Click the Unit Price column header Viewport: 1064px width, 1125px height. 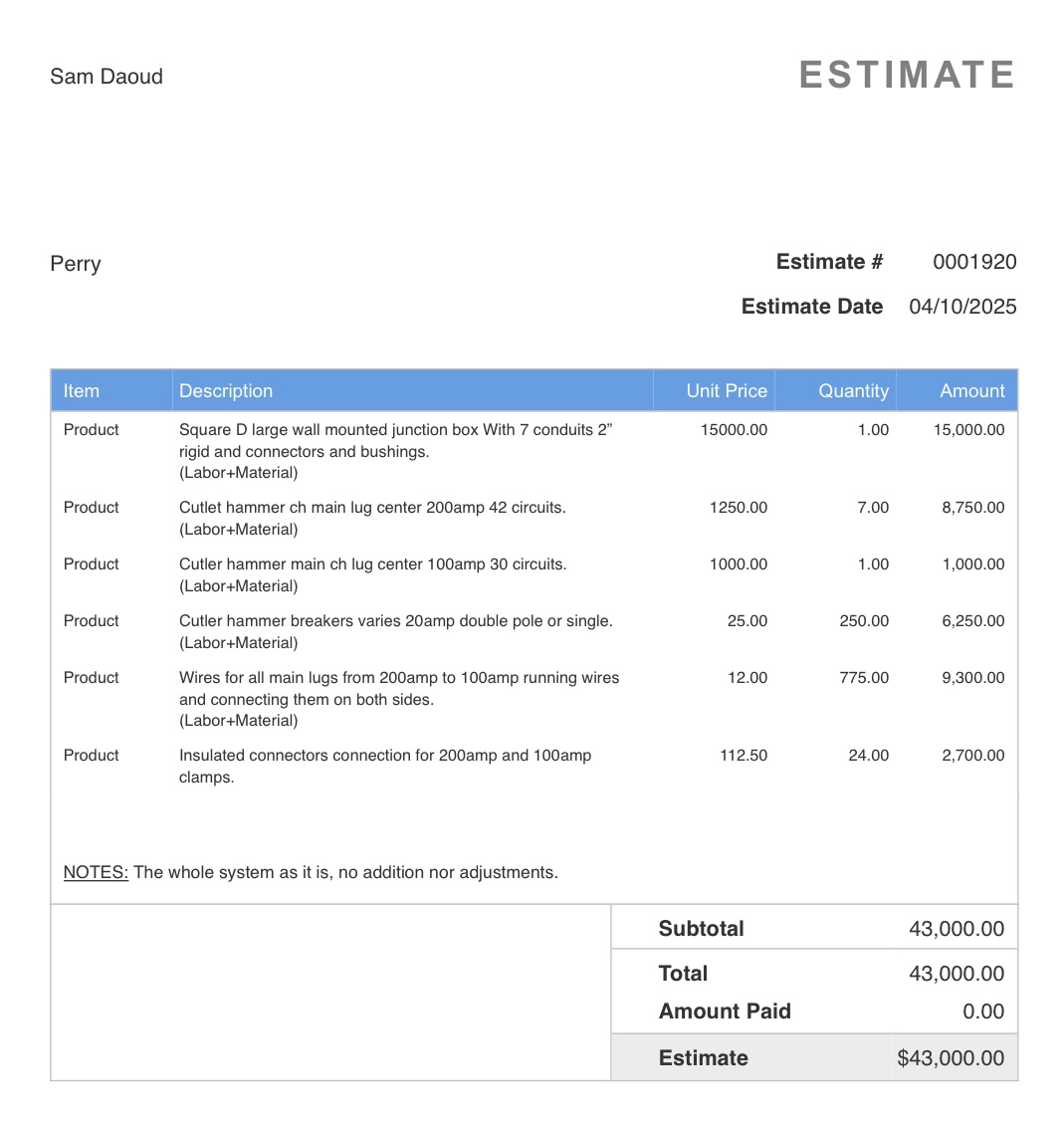[727, 391]
